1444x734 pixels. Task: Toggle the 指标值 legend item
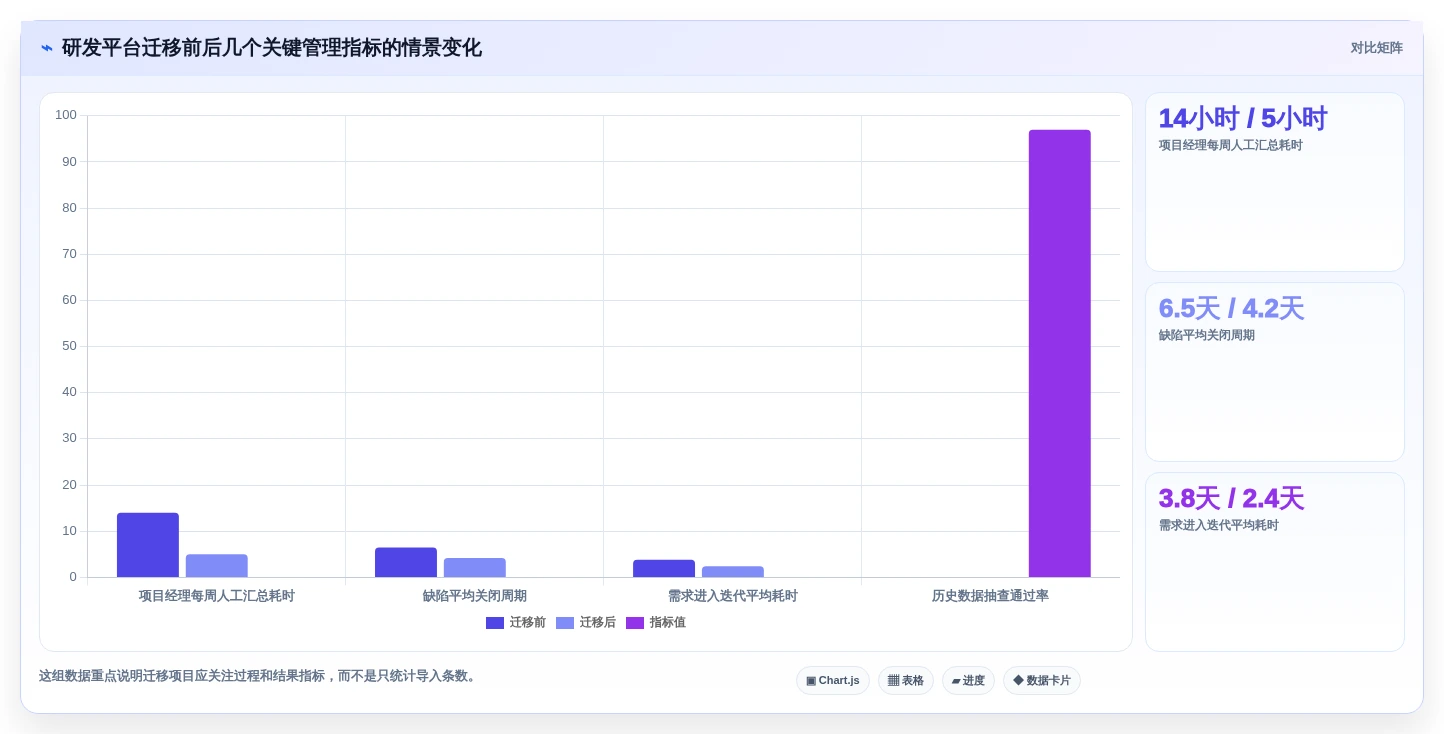pyautogui.click(x=656, y=622)
